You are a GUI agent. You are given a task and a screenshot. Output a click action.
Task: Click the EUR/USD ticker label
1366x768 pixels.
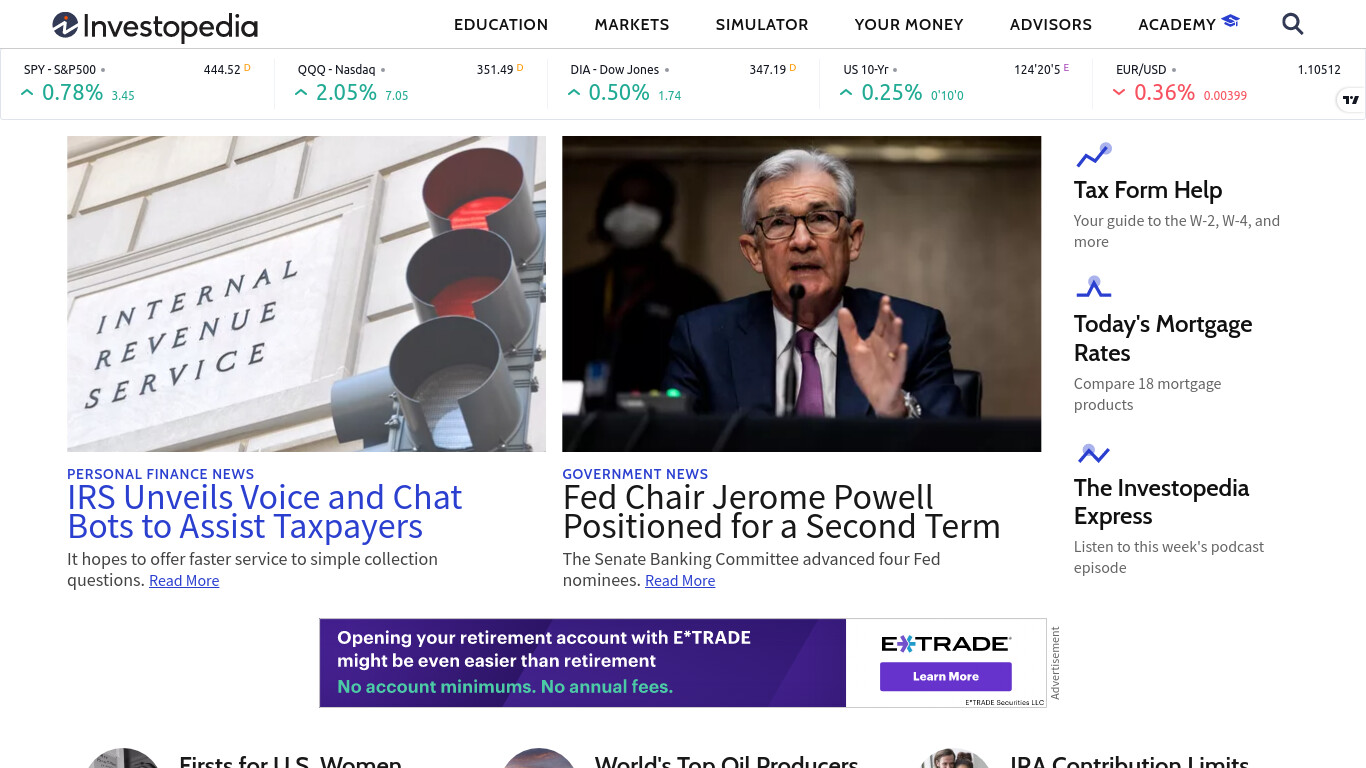click(x=1141, y=70)
